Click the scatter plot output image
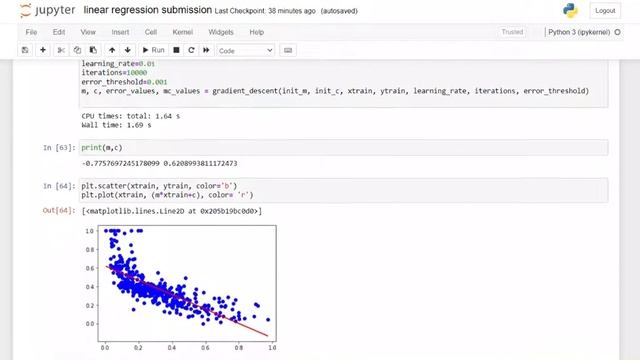This screenshot has width=640, height=360. [x=180, y=287]
